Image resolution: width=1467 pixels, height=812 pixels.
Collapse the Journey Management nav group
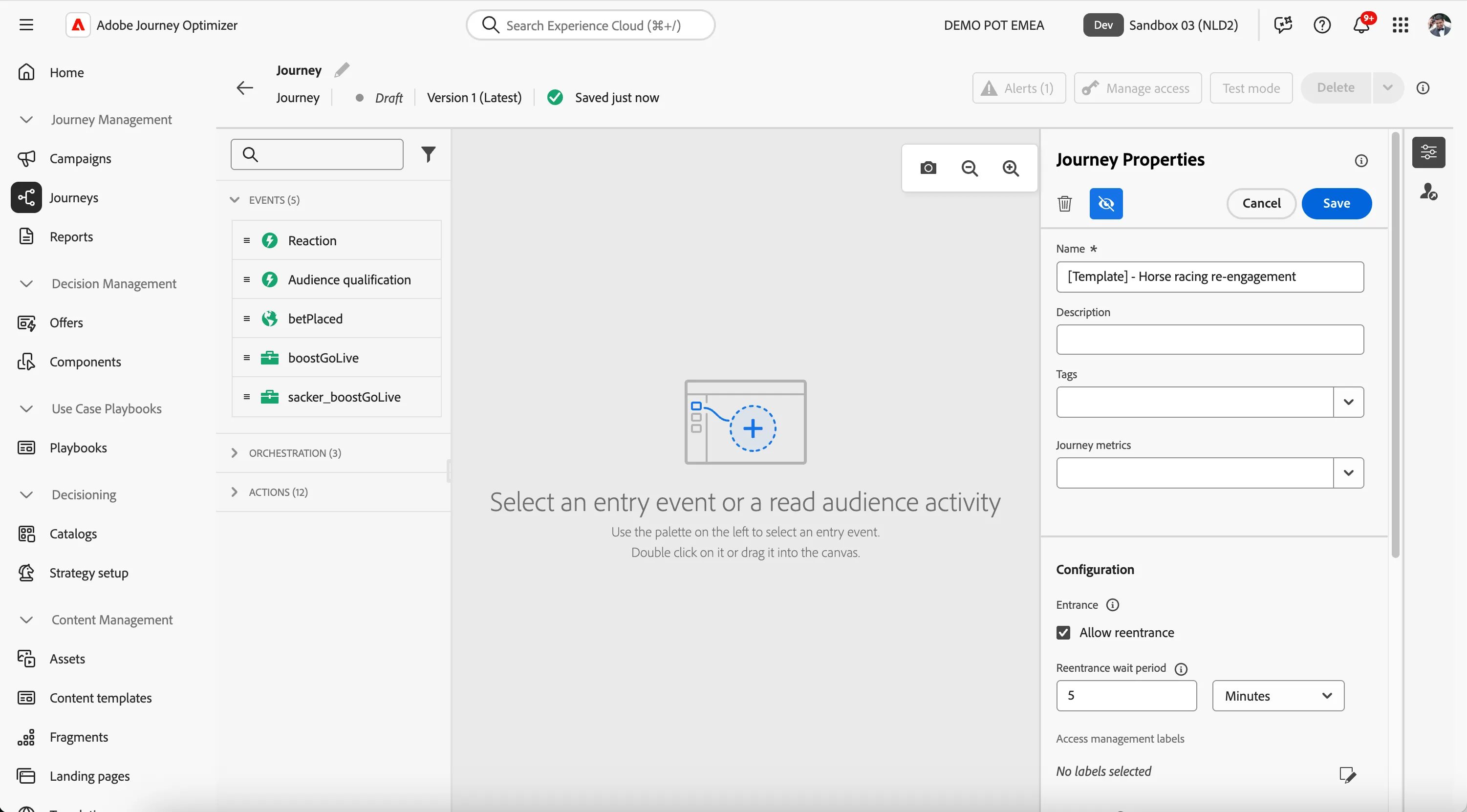click(x=26, y=120)
